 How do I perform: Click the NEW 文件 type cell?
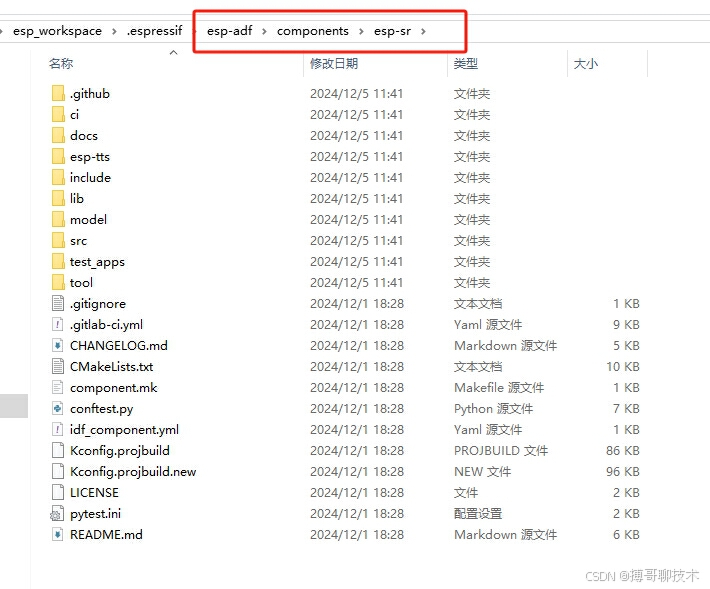483,472
